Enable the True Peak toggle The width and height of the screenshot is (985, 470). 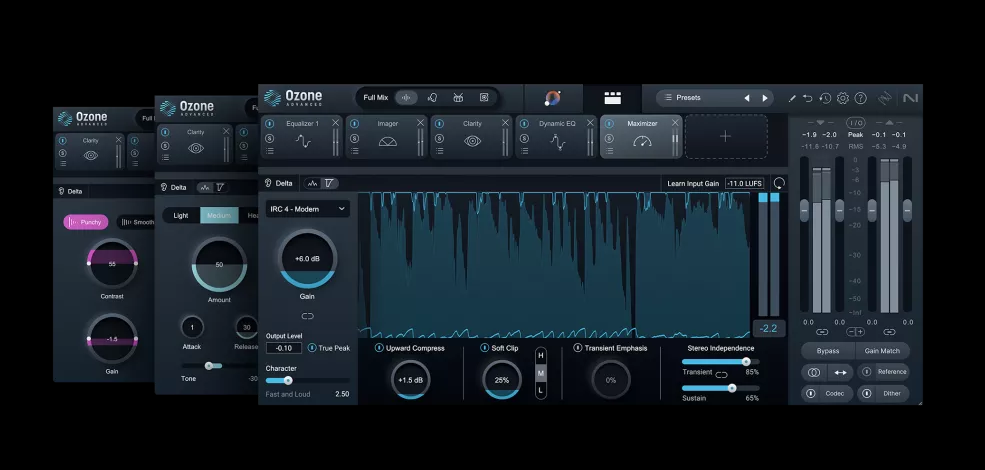[312, 348]
